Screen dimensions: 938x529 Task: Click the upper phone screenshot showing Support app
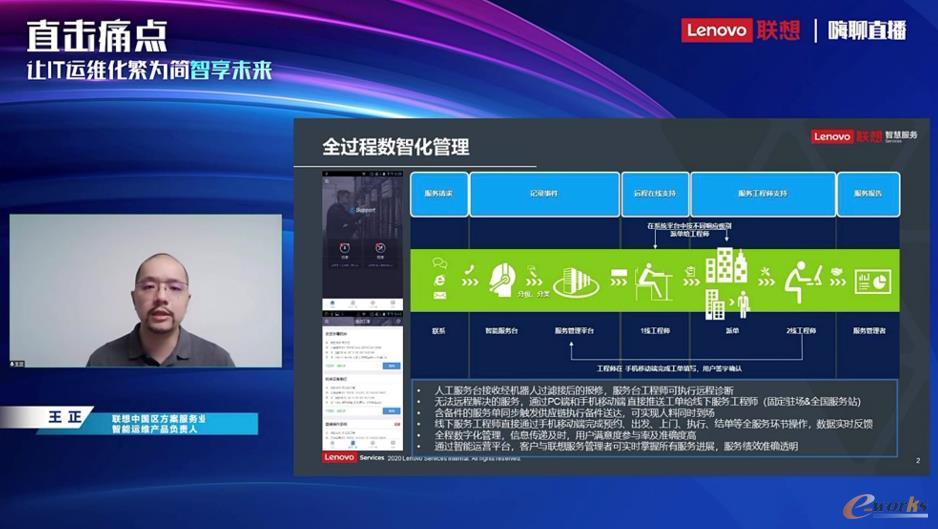(363, 241)
